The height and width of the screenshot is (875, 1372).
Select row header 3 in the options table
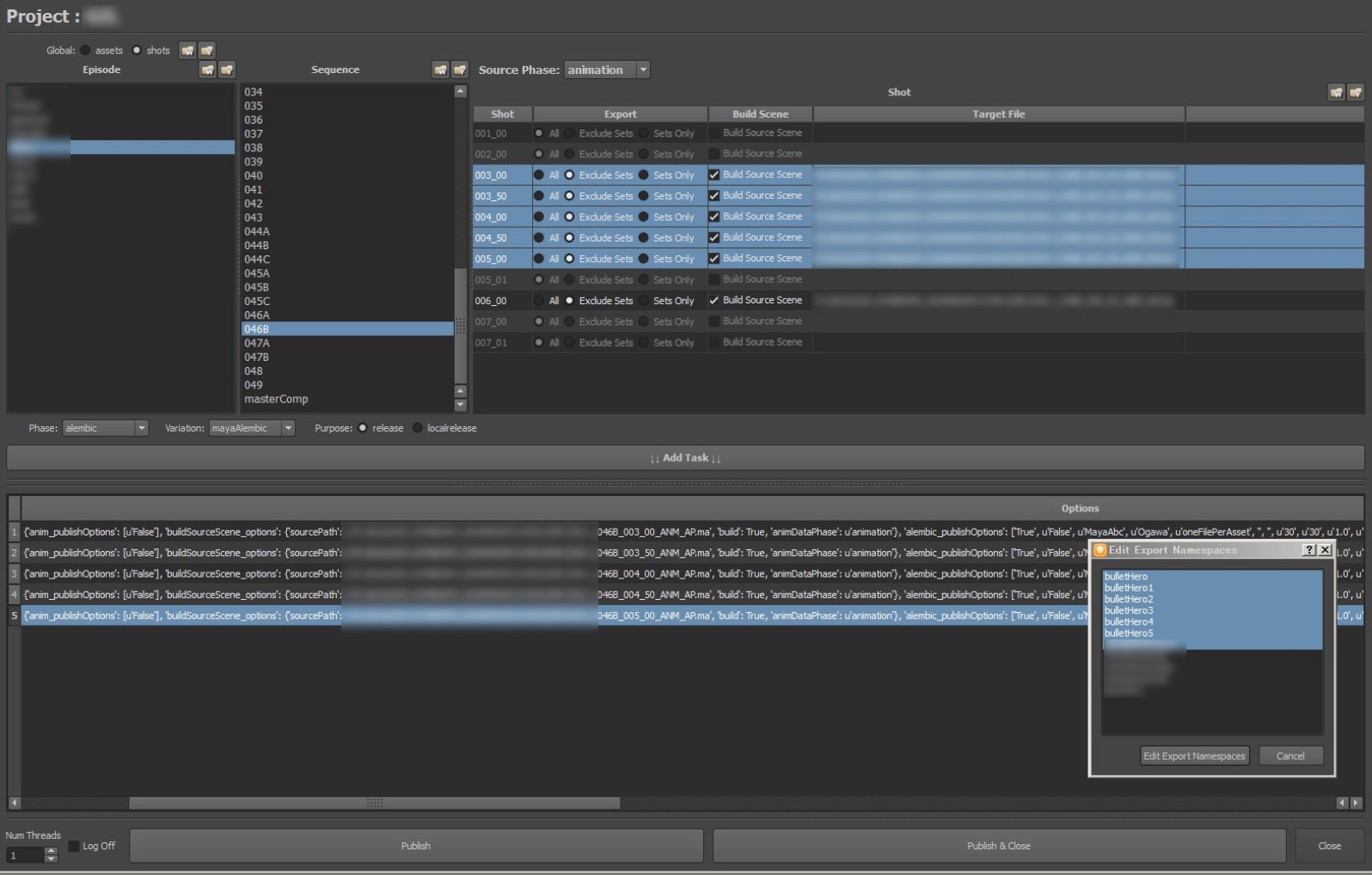(x=14, y=573)
